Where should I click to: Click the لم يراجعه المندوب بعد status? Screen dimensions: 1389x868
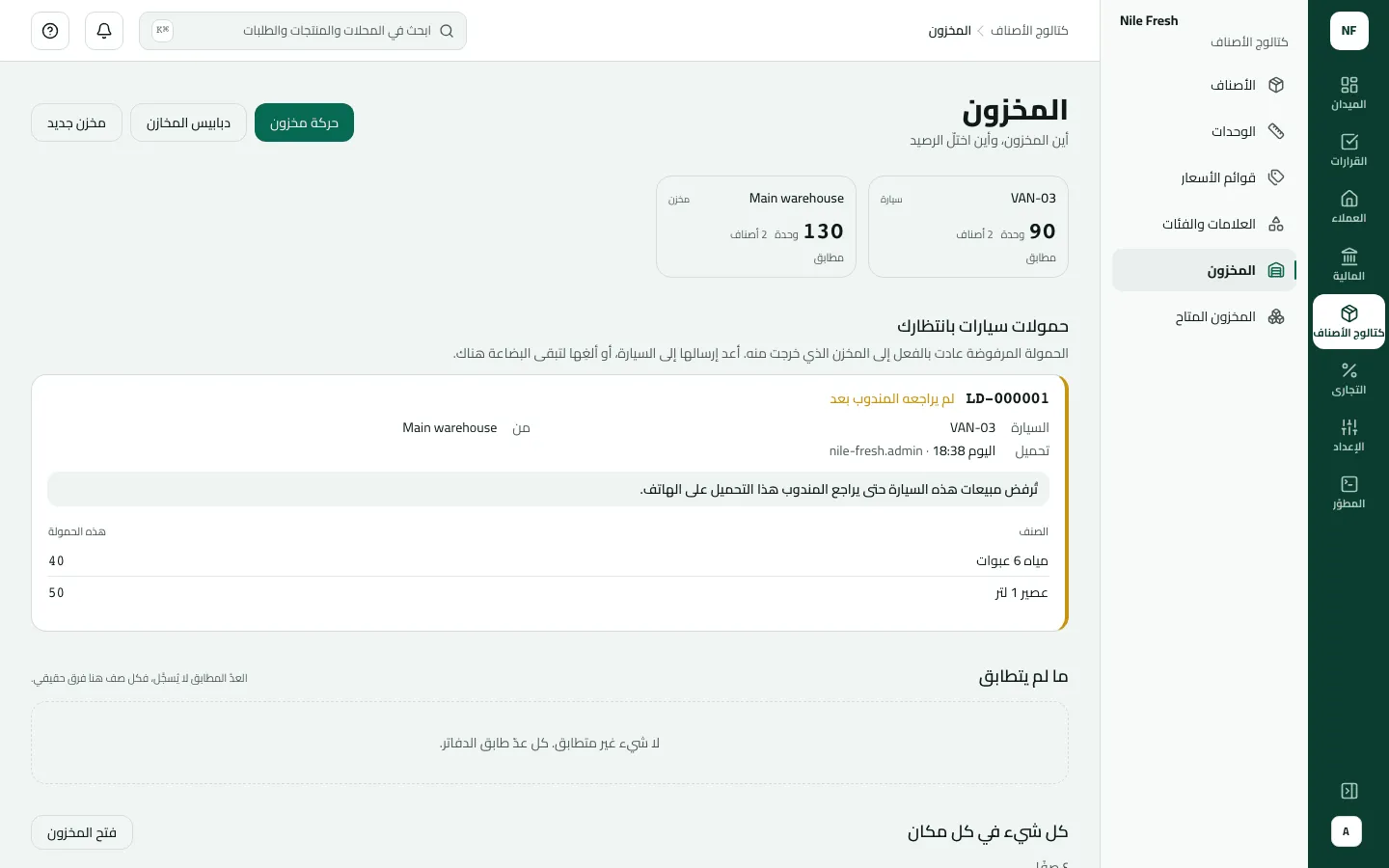point(892,398)
